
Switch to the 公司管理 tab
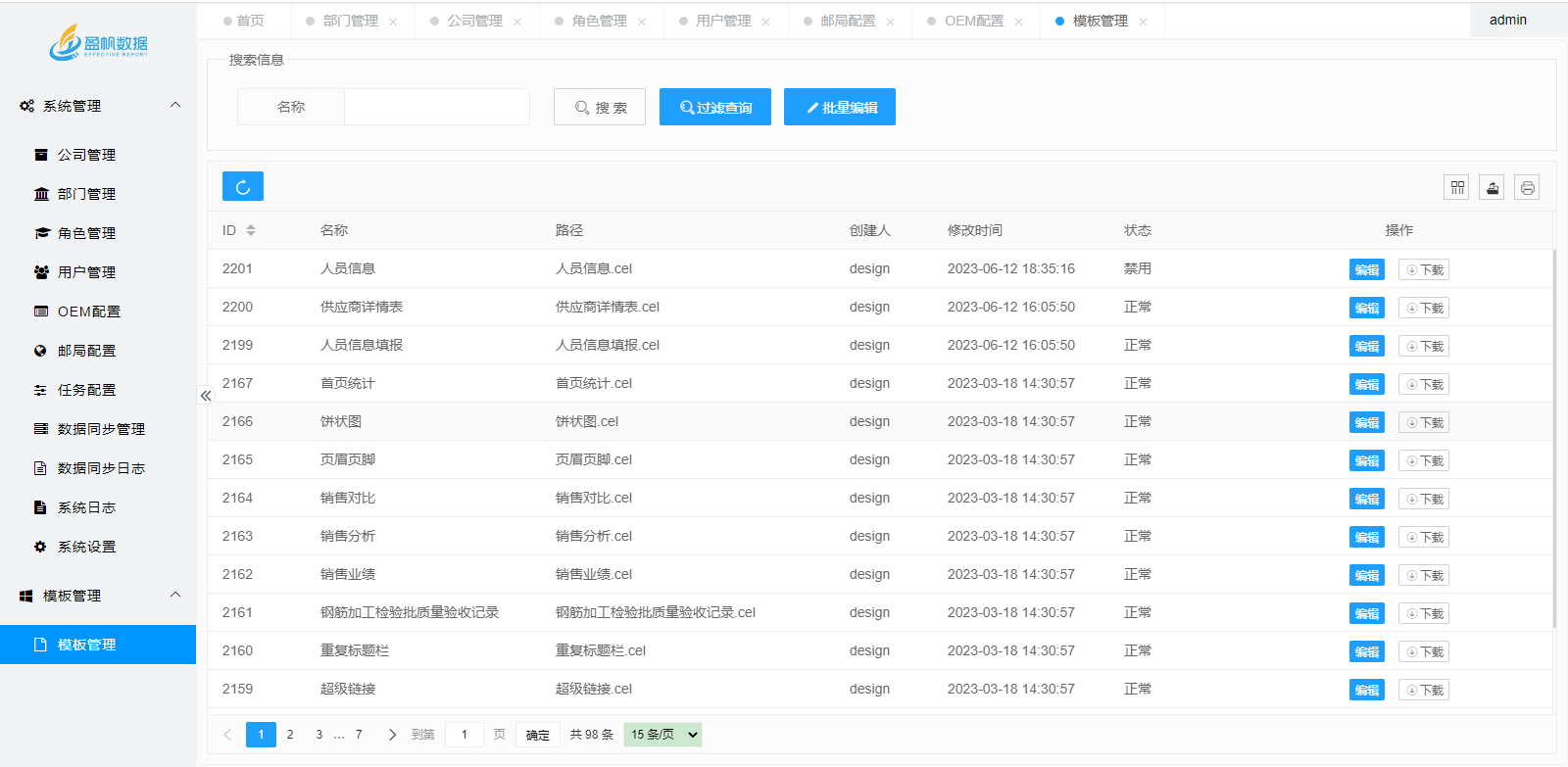coord(475,21)
